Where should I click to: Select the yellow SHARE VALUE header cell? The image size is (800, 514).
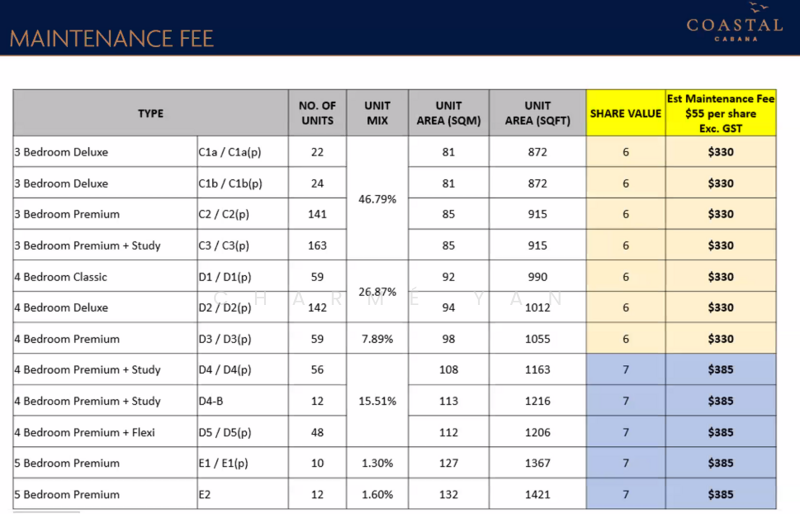[x=626, y=113]
